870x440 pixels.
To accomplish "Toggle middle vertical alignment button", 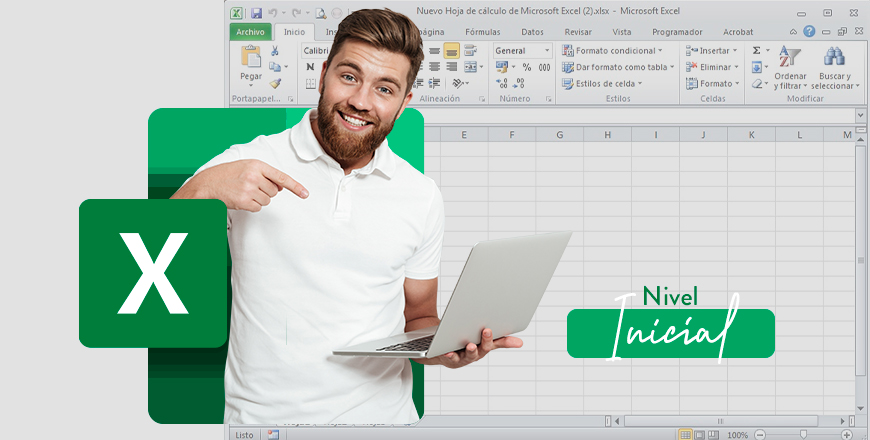I will (x=434, y=51).
